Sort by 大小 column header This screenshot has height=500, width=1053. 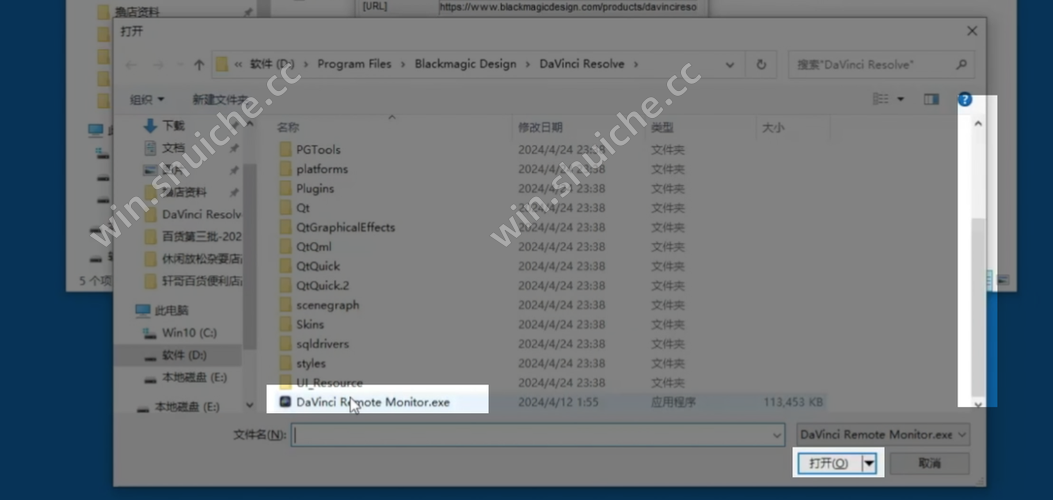pyautogui.click(x=772, y=128)
